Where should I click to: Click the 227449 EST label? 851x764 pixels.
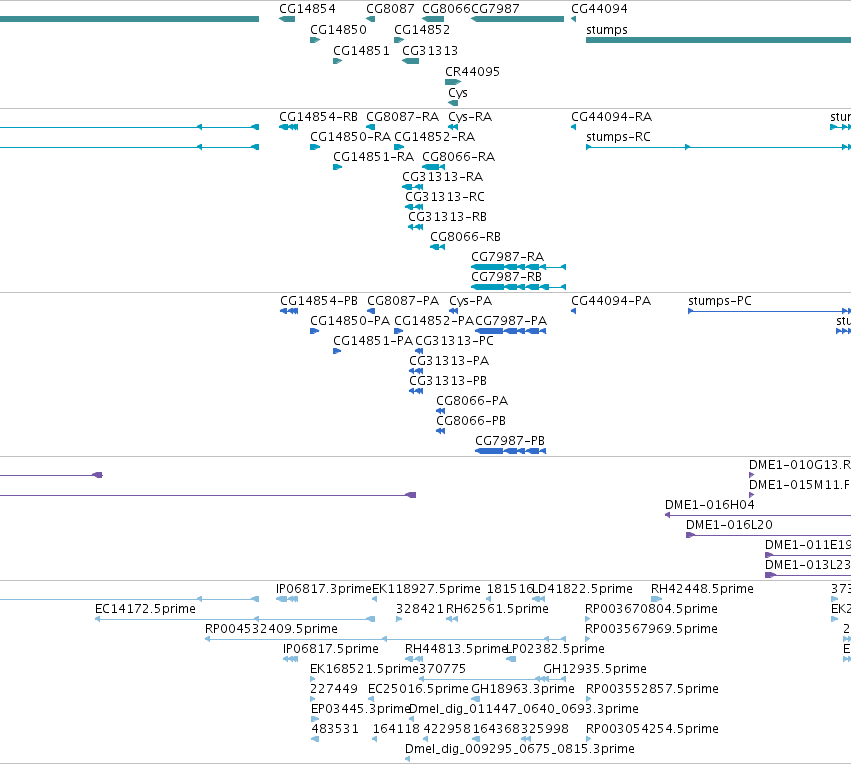tap(334, 689)
